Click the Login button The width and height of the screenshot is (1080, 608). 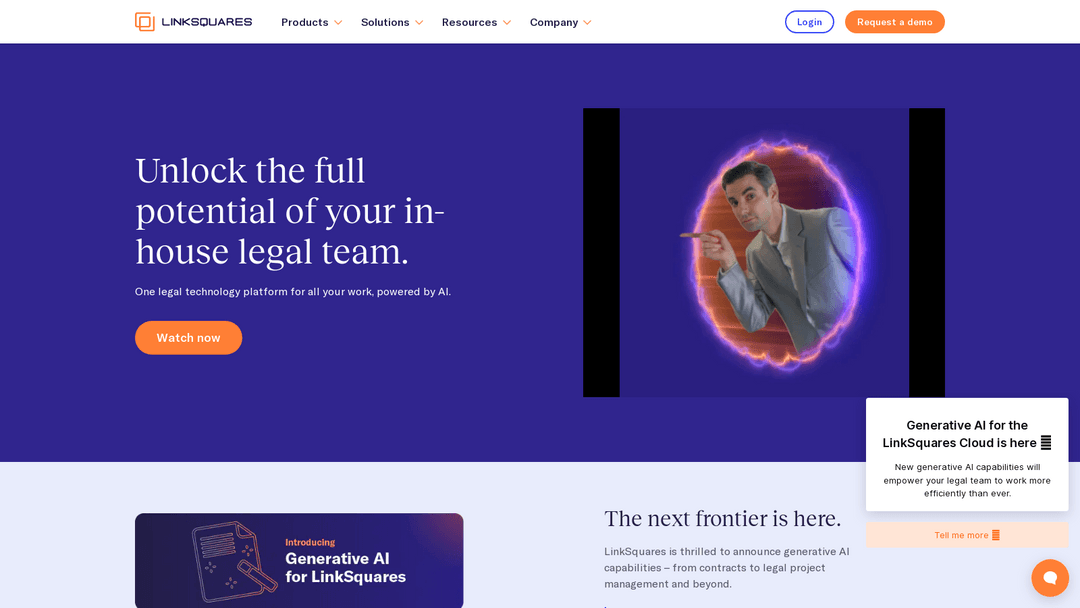(809, 22)
